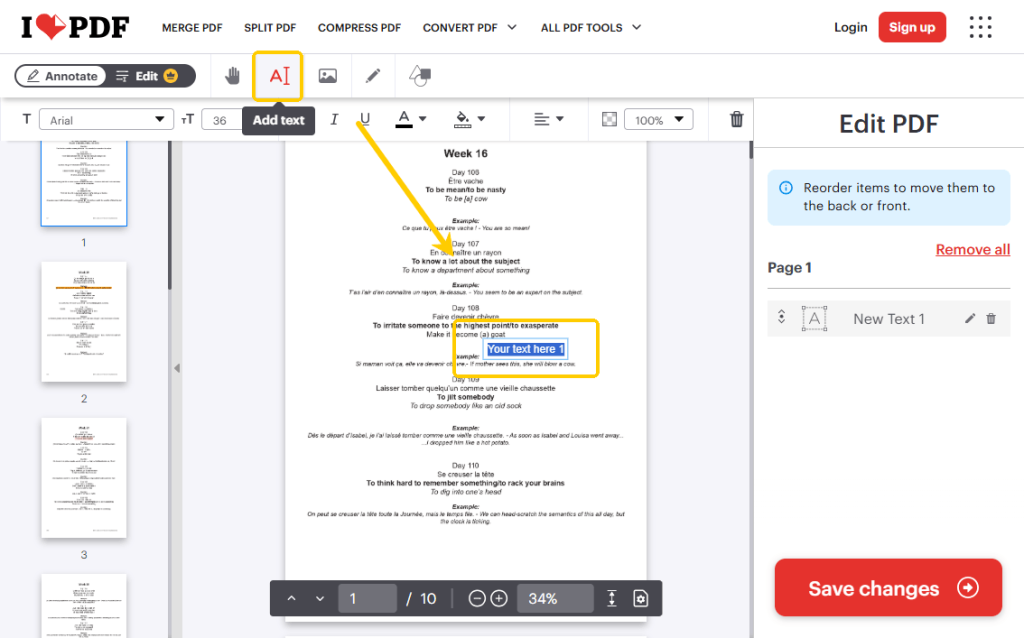Expand the ALL PDF TOOLS menu
Viewport: 1024px width, 638px height.
[x=590, y=27]
